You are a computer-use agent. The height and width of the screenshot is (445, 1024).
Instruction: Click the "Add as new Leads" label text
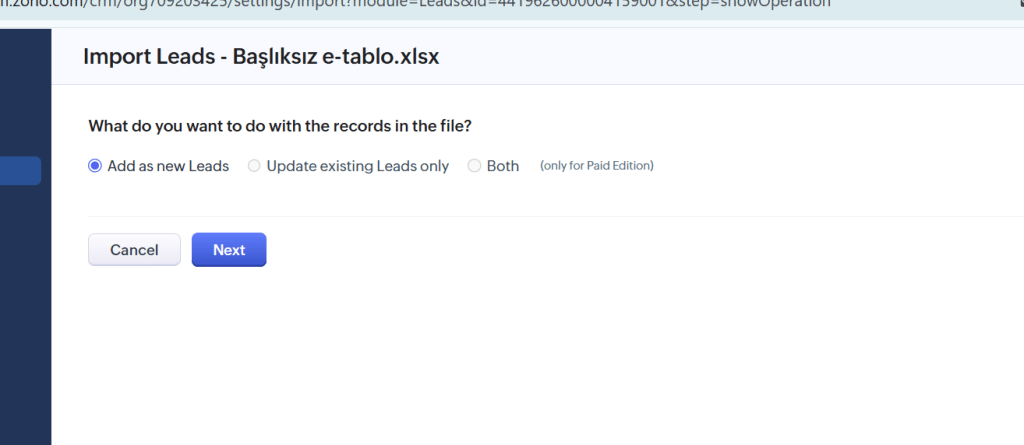pyautogui.click(x=168, y=166)
